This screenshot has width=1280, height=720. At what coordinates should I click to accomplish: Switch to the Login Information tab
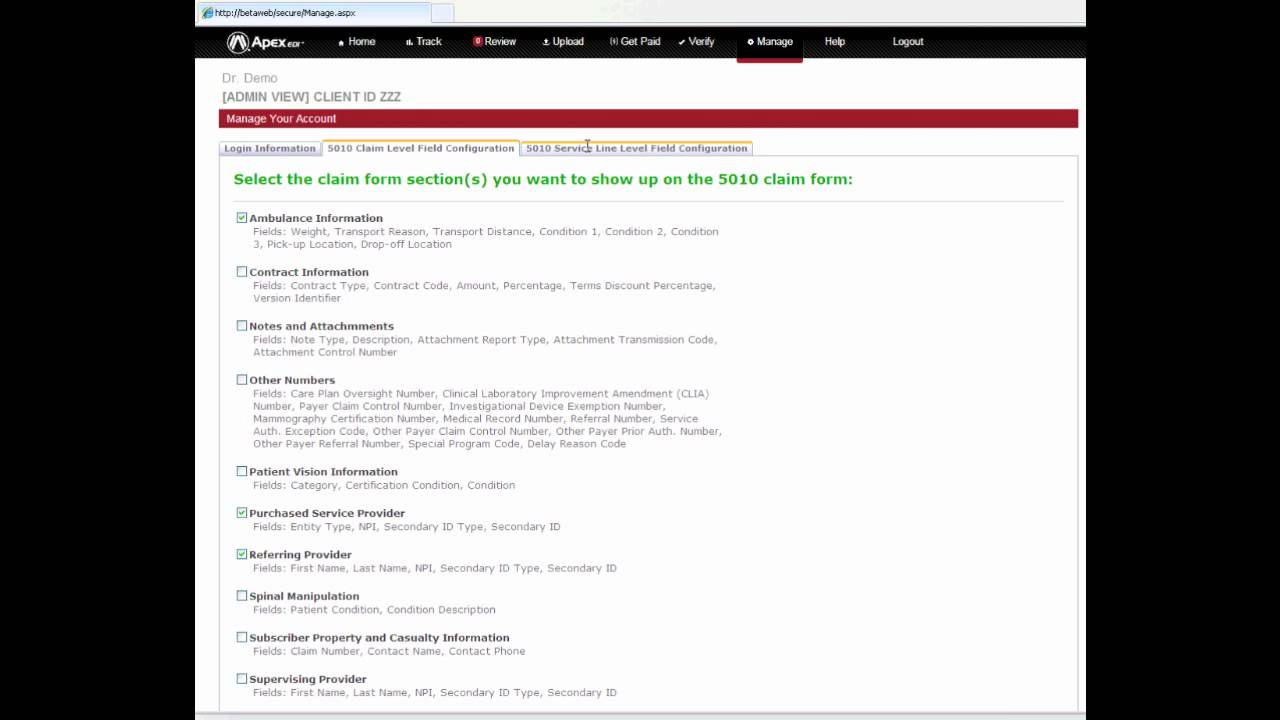(x=270, y=148)
